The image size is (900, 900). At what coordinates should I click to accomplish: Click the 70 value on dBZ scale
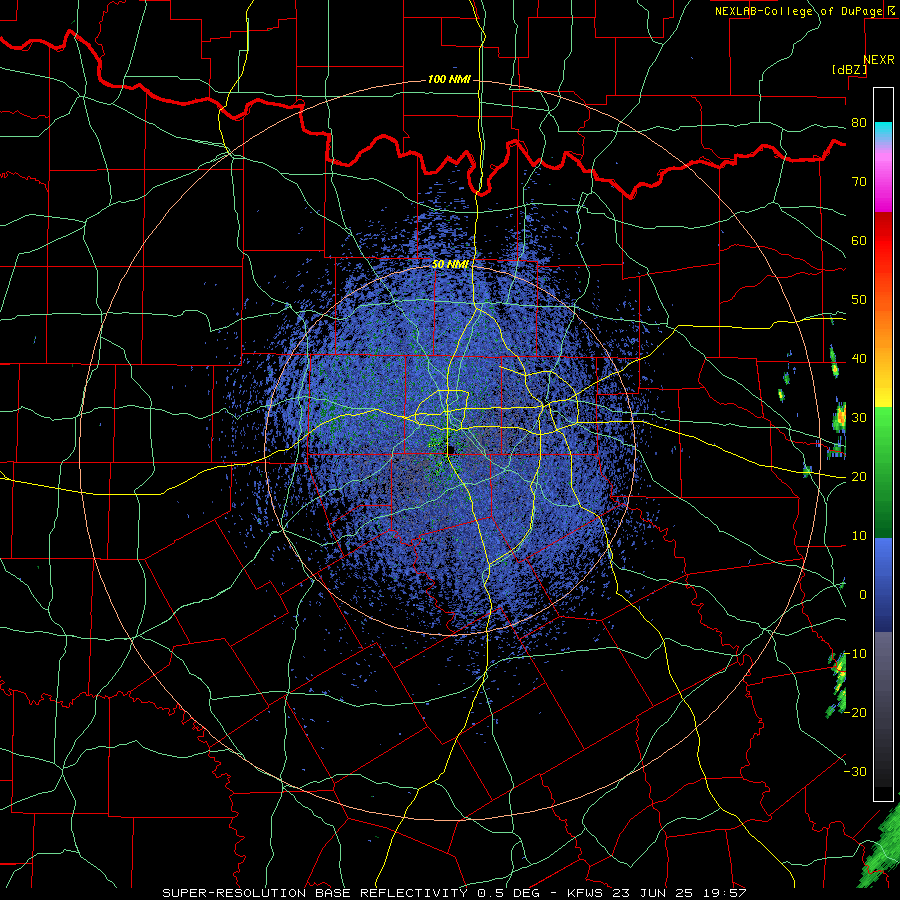859,182
